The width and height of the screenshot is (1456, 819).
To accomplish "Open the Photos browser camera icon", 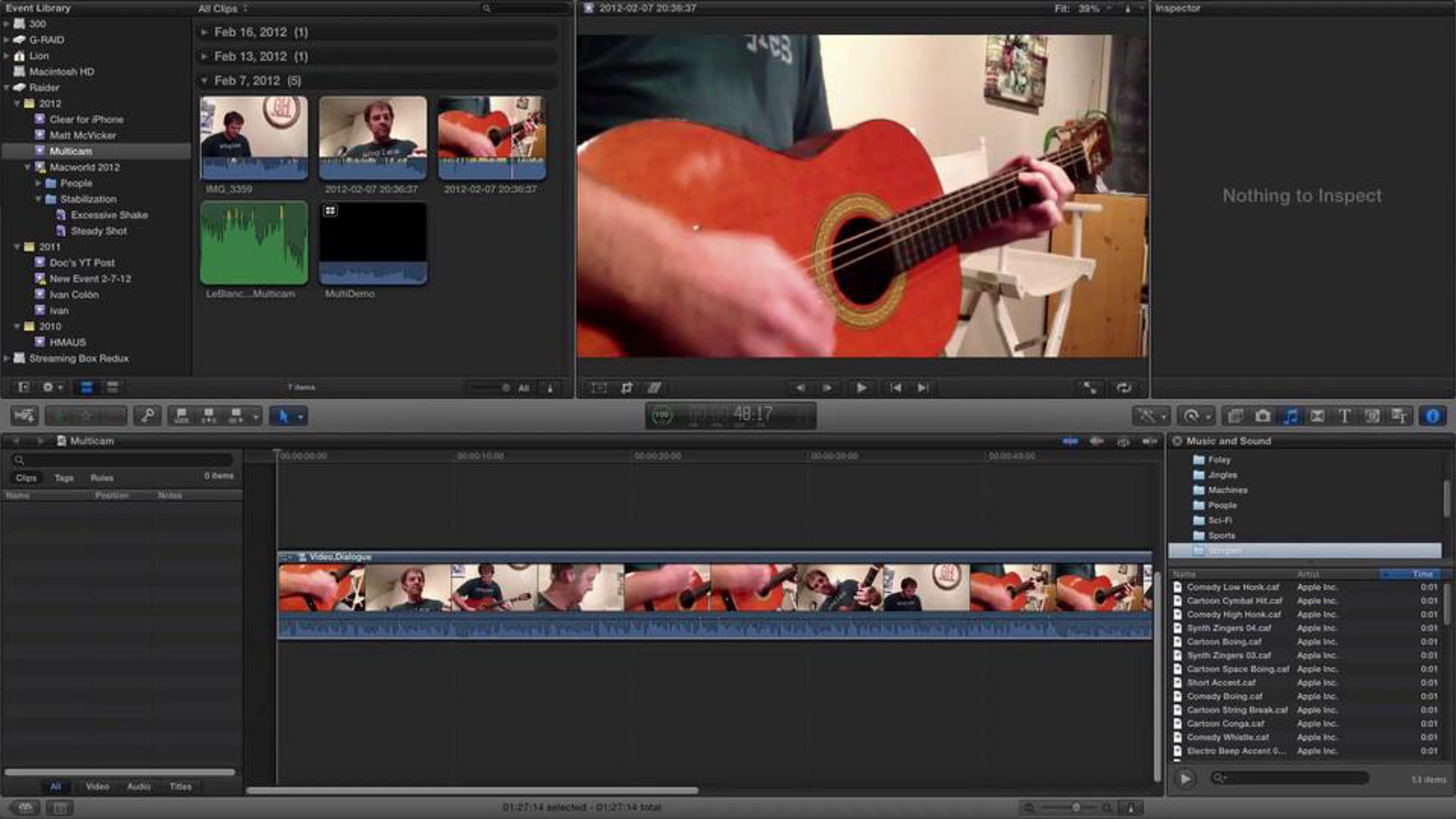I will coord(1263,416).
